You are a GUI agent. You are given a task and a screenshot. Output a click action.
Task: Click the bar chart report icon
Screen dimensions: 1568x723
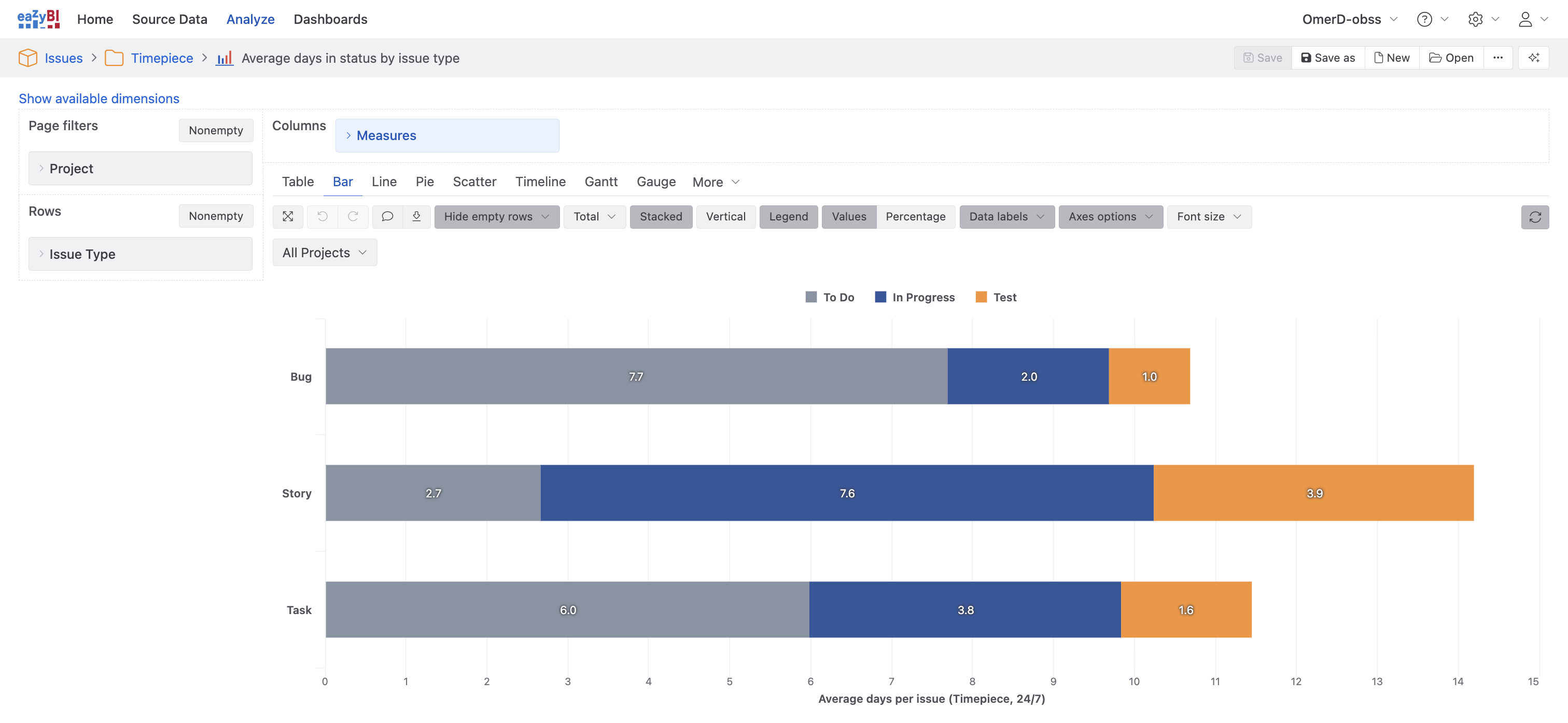click(x=225, y=58)
